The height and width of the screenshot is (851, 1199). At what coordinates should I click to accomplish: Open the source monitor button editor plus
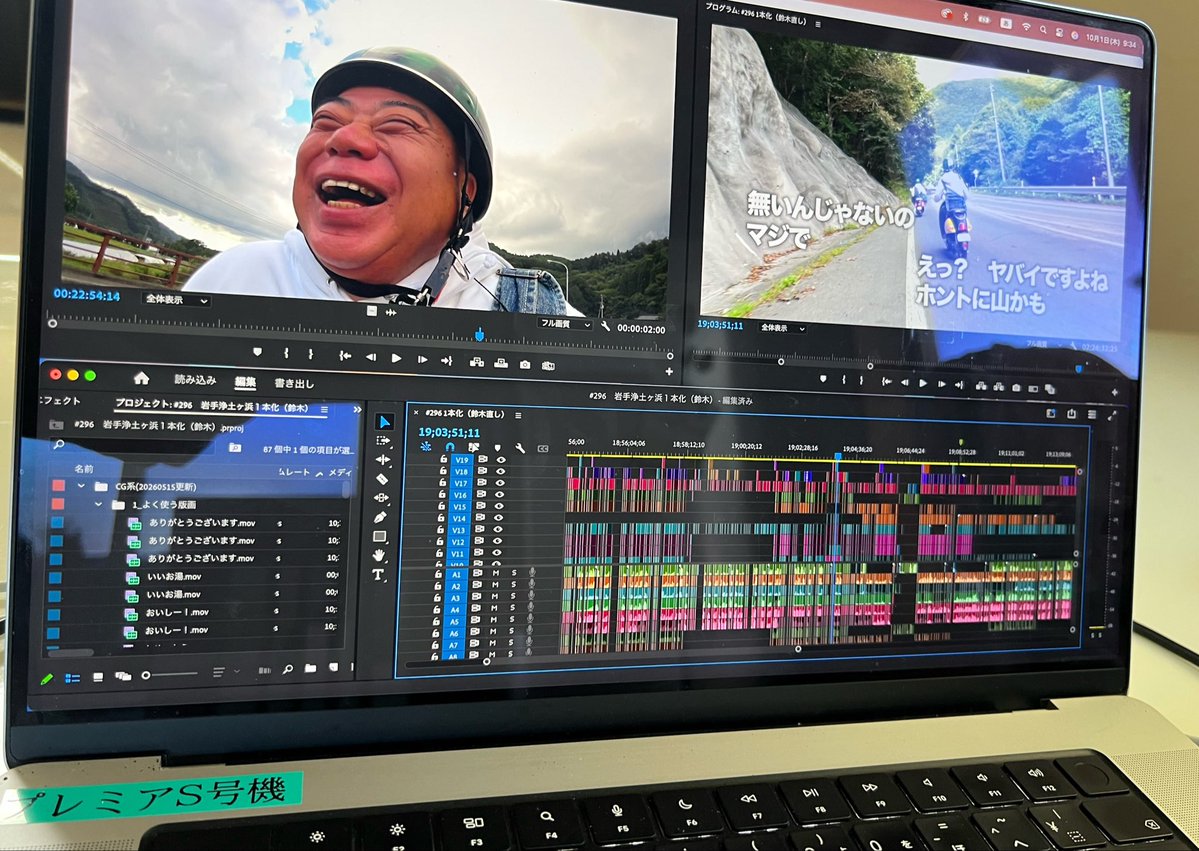[669, 372]
